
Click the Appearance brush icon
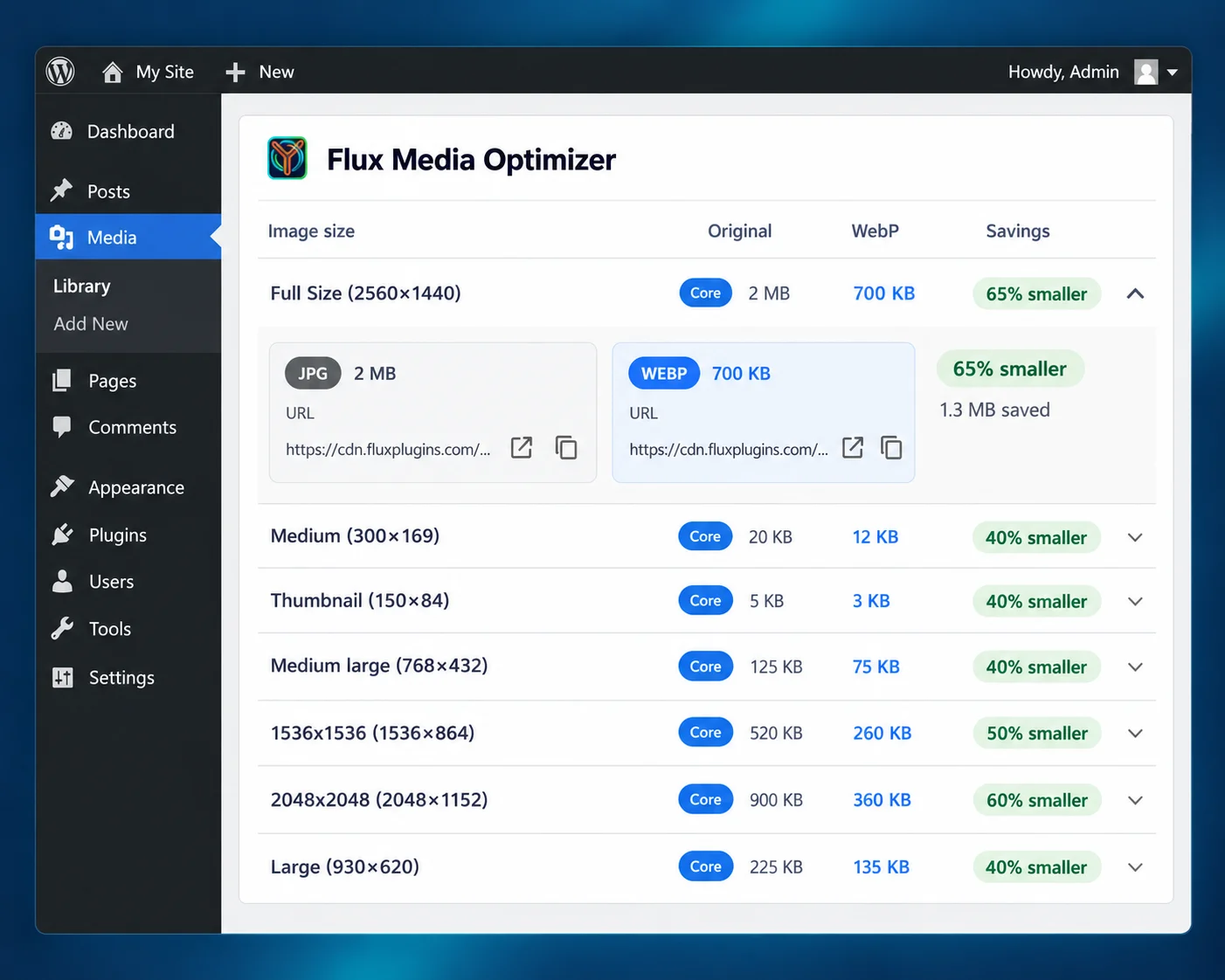[62, 487]
